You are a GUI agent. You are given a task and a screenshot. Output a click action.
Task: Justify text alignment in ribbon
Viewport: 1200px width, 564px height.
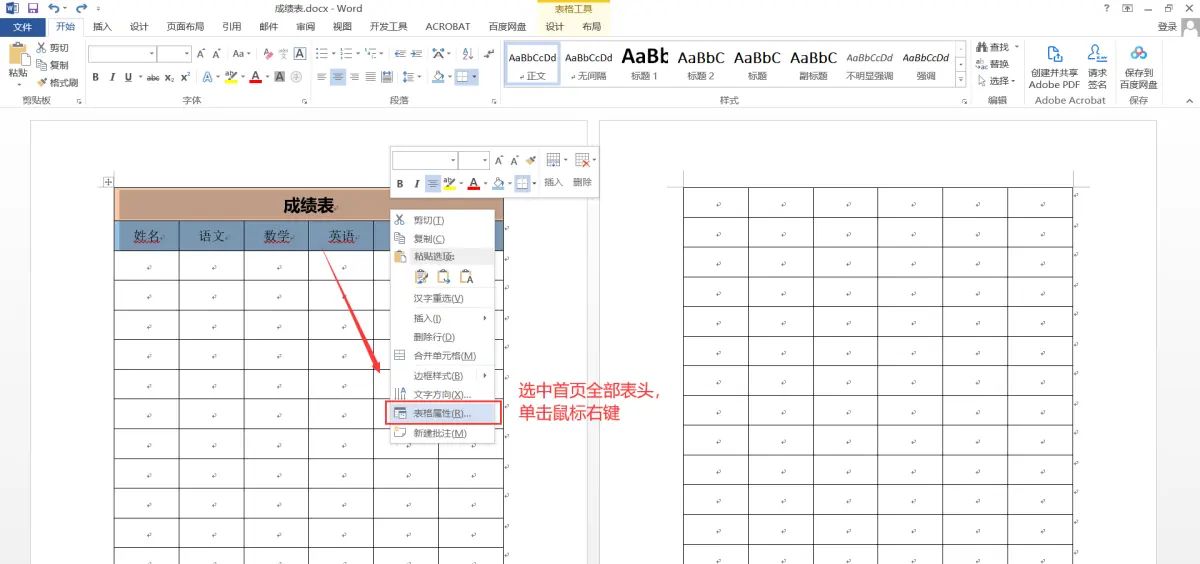coord(370,77)
